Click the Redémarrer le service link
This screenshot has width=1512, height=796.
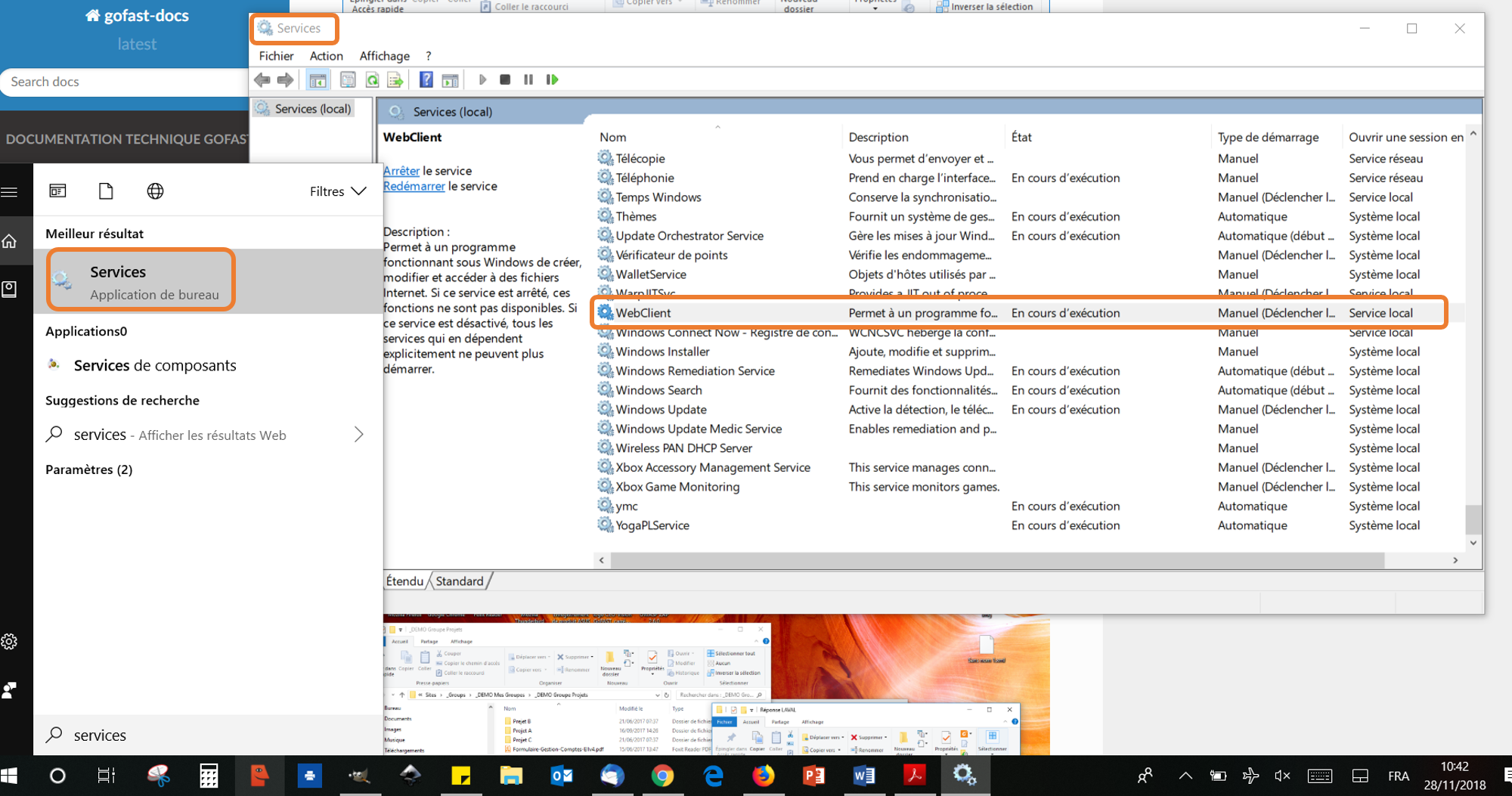point(414,186)
